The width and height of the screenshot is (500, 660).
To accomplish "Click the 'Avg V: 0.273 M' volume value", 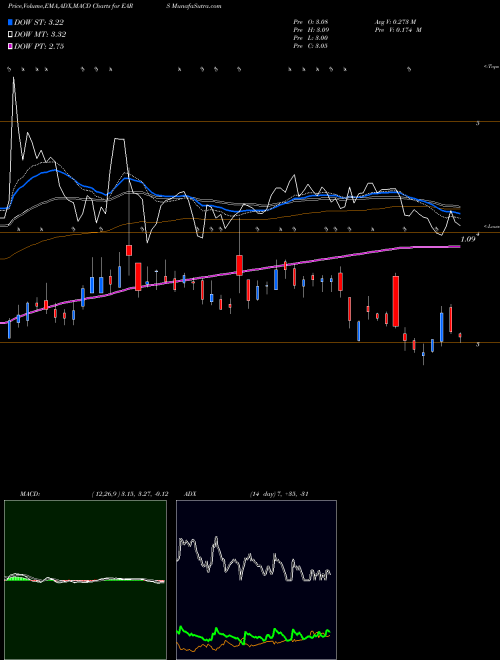I will point(395,22).
